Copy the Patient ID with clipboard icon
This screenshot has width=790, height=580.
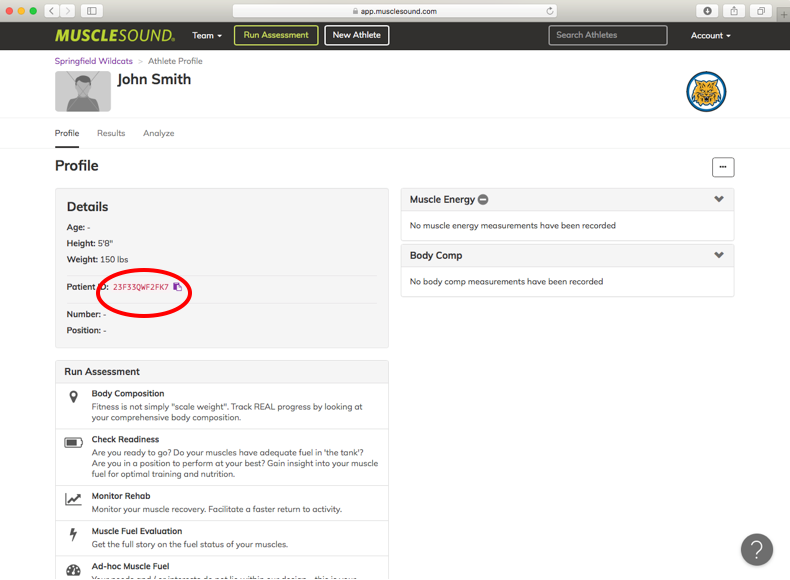point(177,287)
